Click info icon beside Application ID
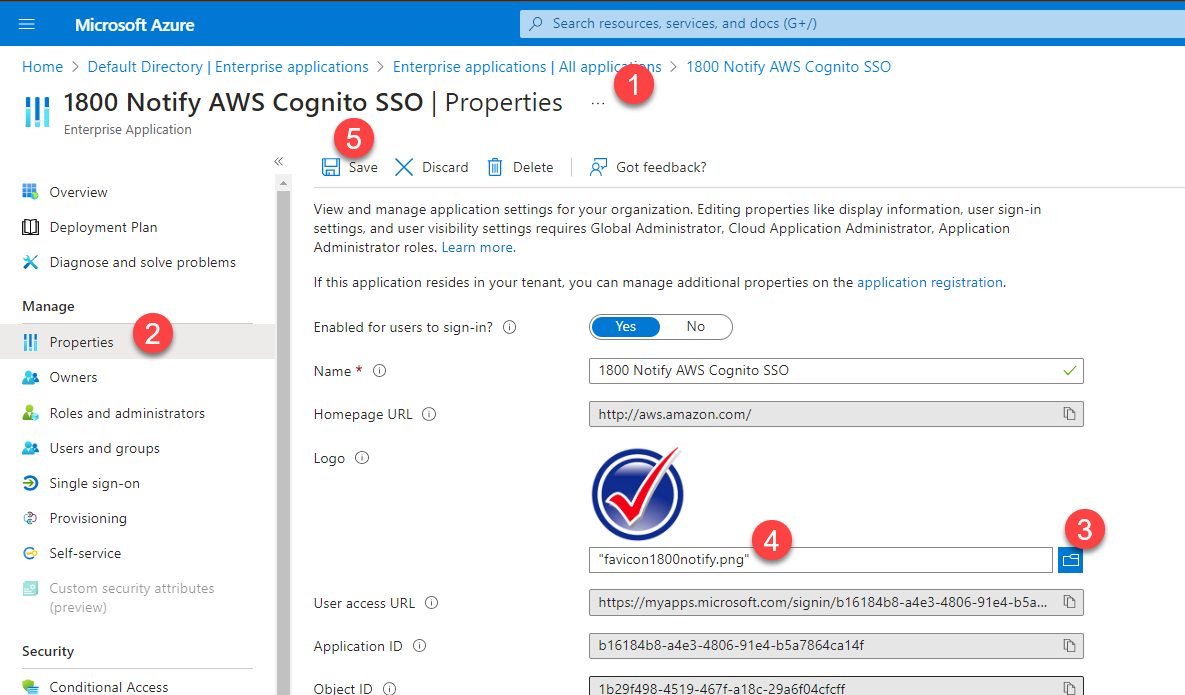Viewport: 1185px width, 695px height. pyautogui.click(x=419, y=646)
